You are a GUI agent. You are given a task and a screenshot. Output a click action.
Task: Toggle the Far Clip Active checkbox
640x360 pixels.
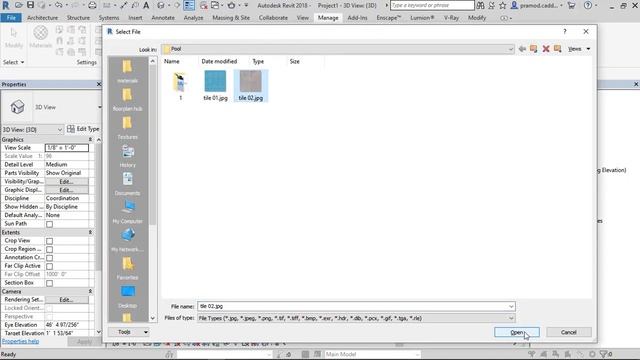[x=49, y=266]
